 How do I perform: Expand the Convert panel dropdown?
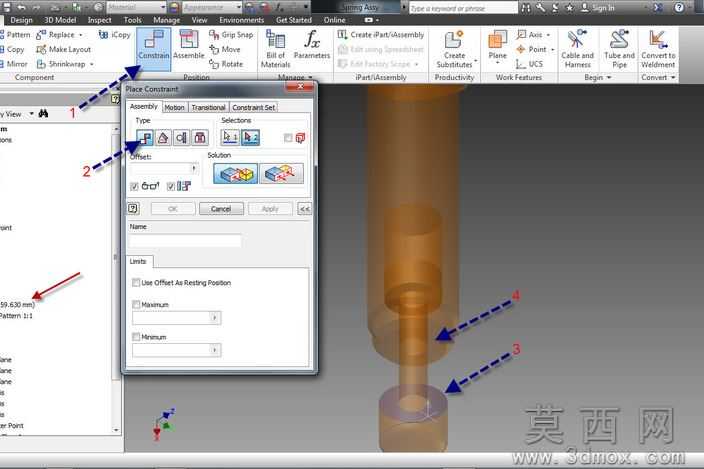point(673,78)
